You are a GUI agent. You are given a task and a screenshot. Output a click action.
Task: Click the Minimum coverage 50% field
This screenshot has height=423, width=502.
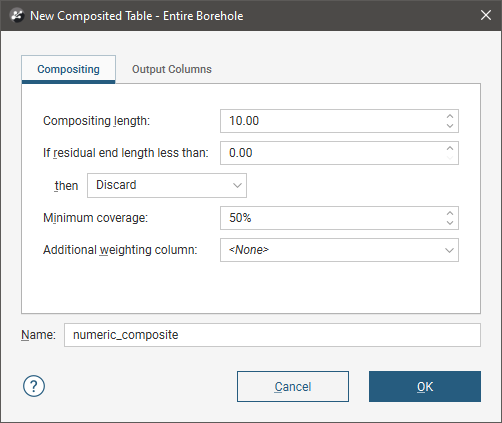click(x=339, y=218)
